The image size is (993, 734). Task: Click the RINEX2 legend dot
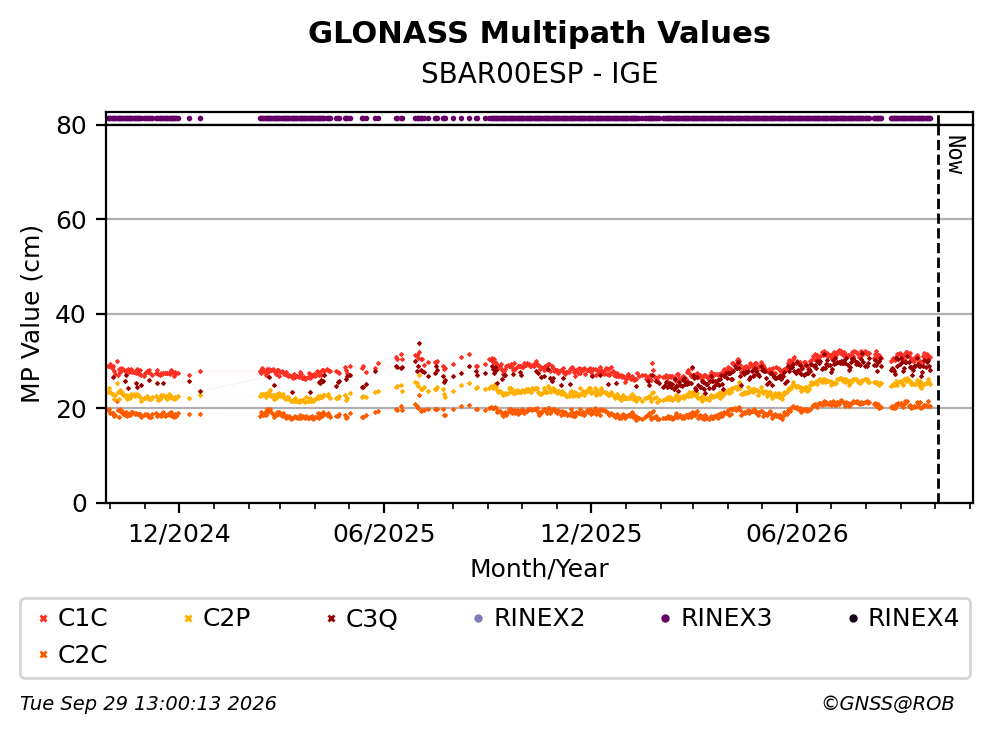pyautogui.click(x=478, y=618)
